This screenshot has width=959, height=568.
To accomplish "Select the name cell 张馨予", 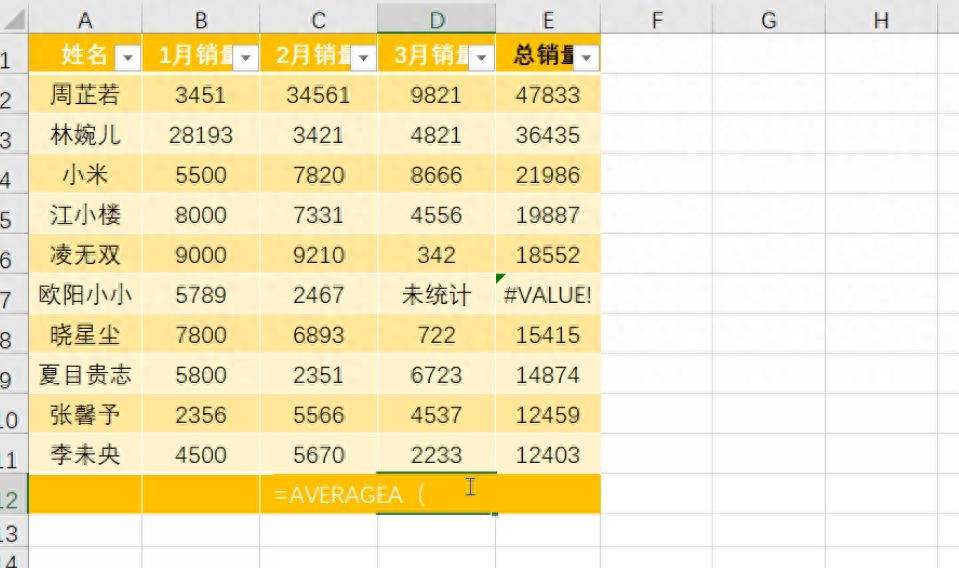I will click(x=85, y=415).
